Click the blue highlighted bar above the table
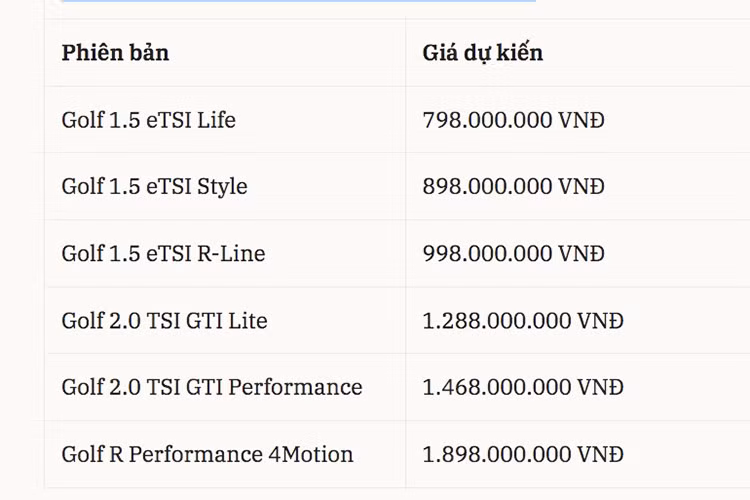The height and width of the screenshot is (500, 750). point(298,2)
